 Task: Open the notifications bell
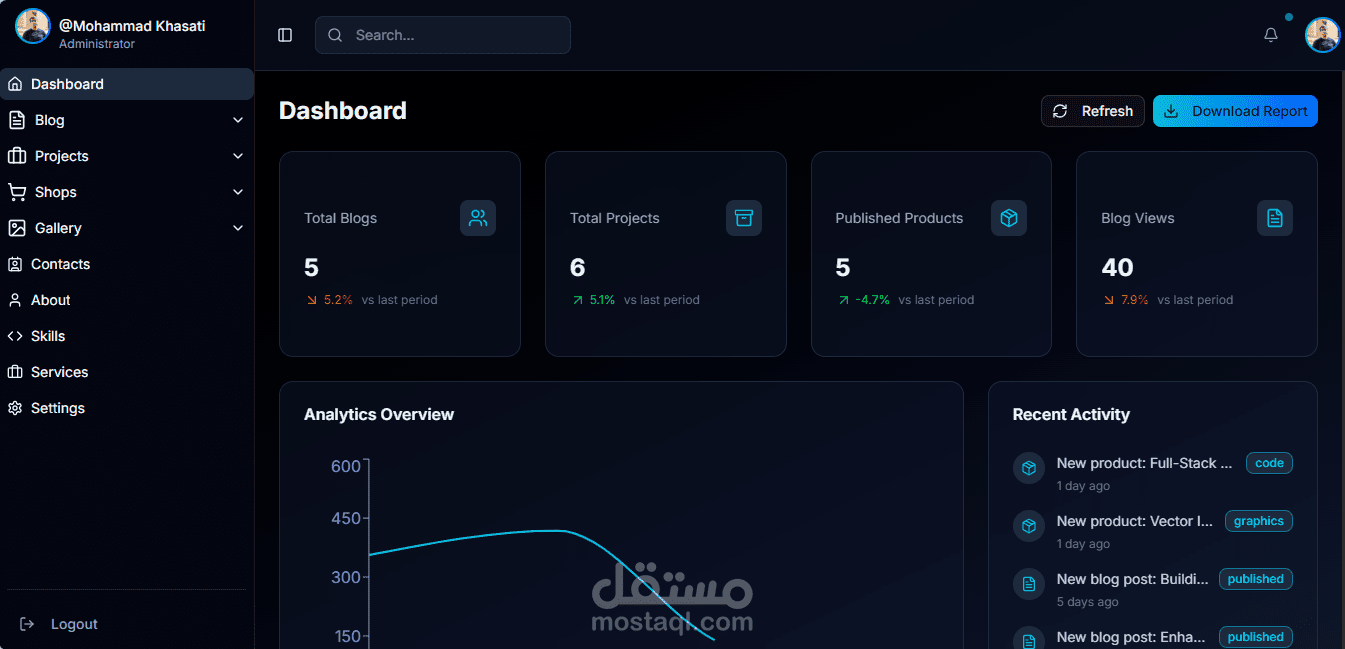(1271, 35)
